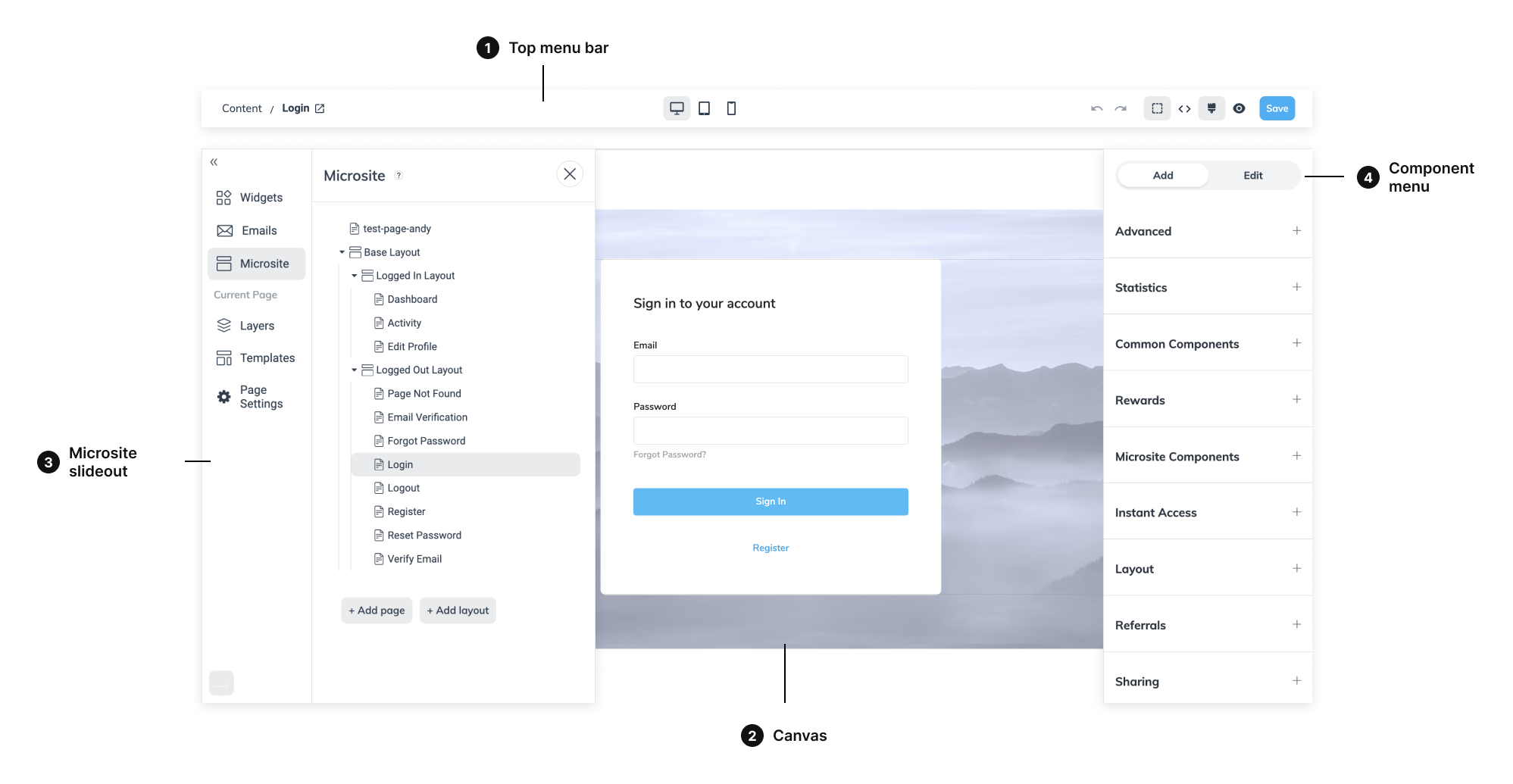Click Add page button
The width and height of the screenshot is (1513, 784).
click(377, 611)
